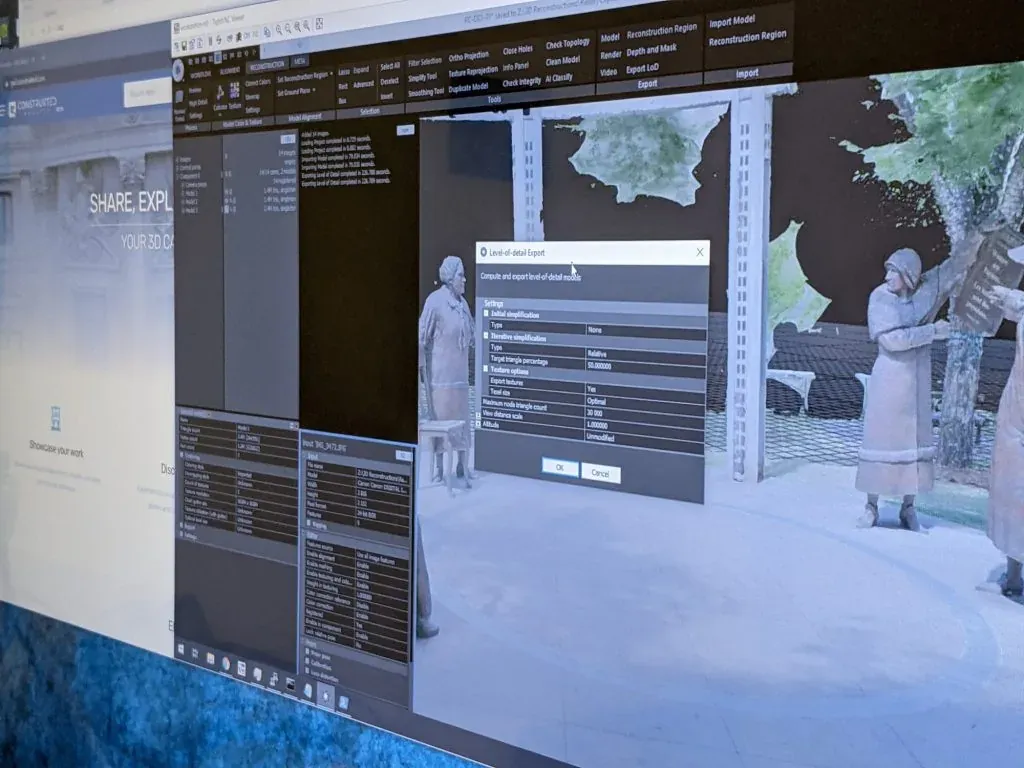Click Check Topology tool
This screenshot has width=1024, height=768.
pyautogui.click(x=568, y=44)
